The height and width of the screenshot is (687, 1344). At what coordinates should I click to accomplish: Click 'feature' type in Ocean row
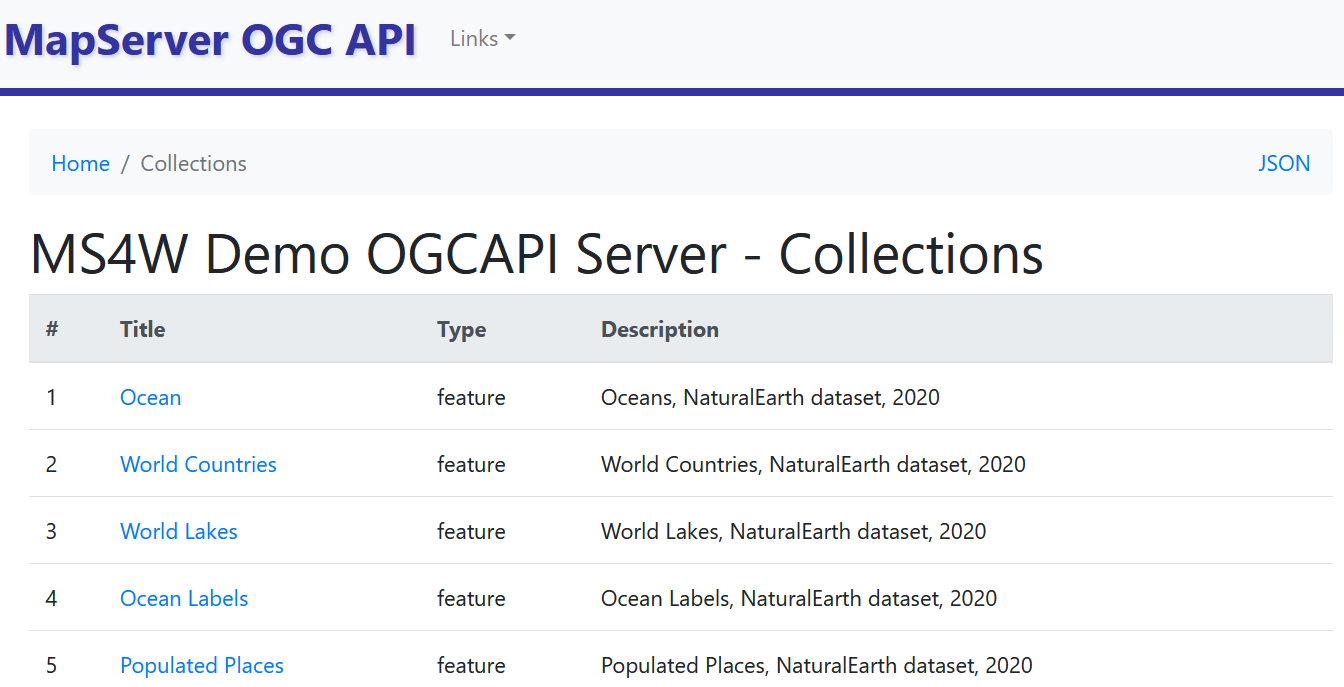[471, 398]
